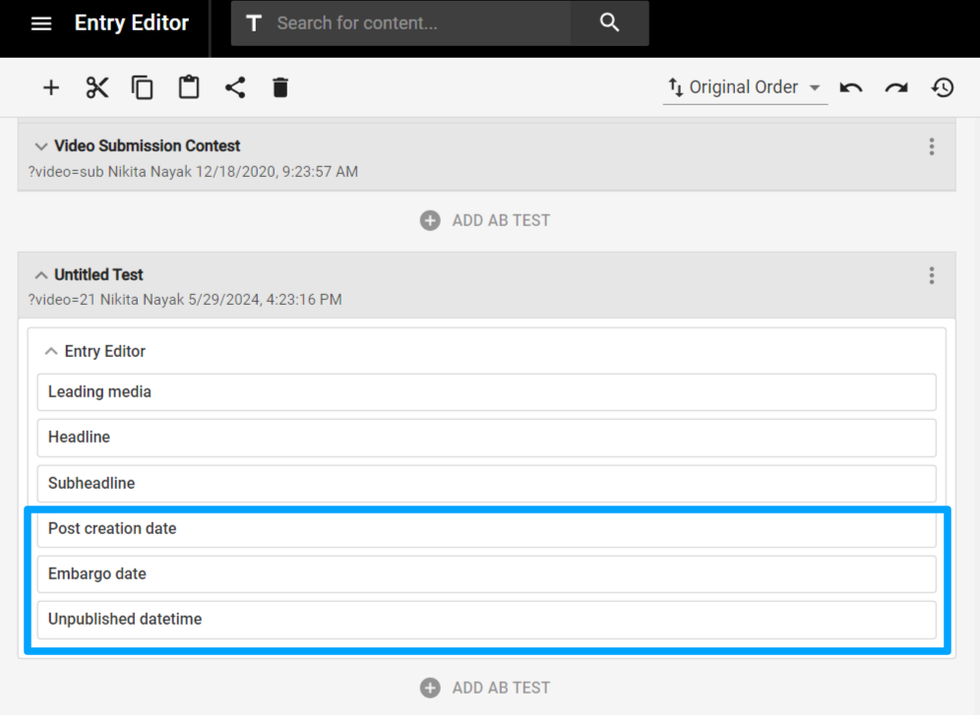Click the magnifier search button
This screenshot has height=715, width=980.
click(609, 23)
